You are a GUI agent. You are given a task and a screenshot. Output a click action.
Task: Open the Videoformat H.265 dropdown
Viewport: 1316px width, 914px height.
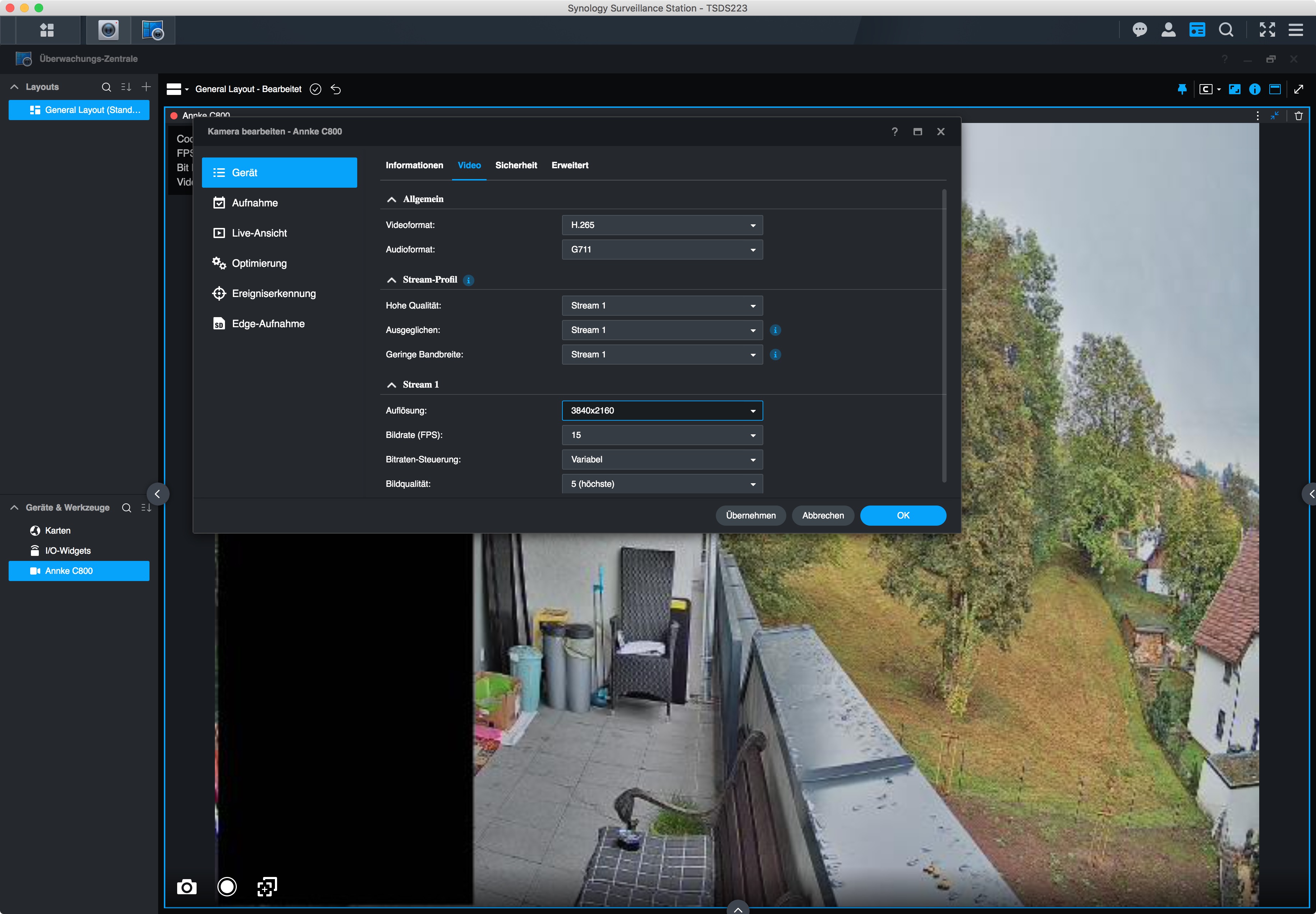pyautogui.click(x=662, y=225)
